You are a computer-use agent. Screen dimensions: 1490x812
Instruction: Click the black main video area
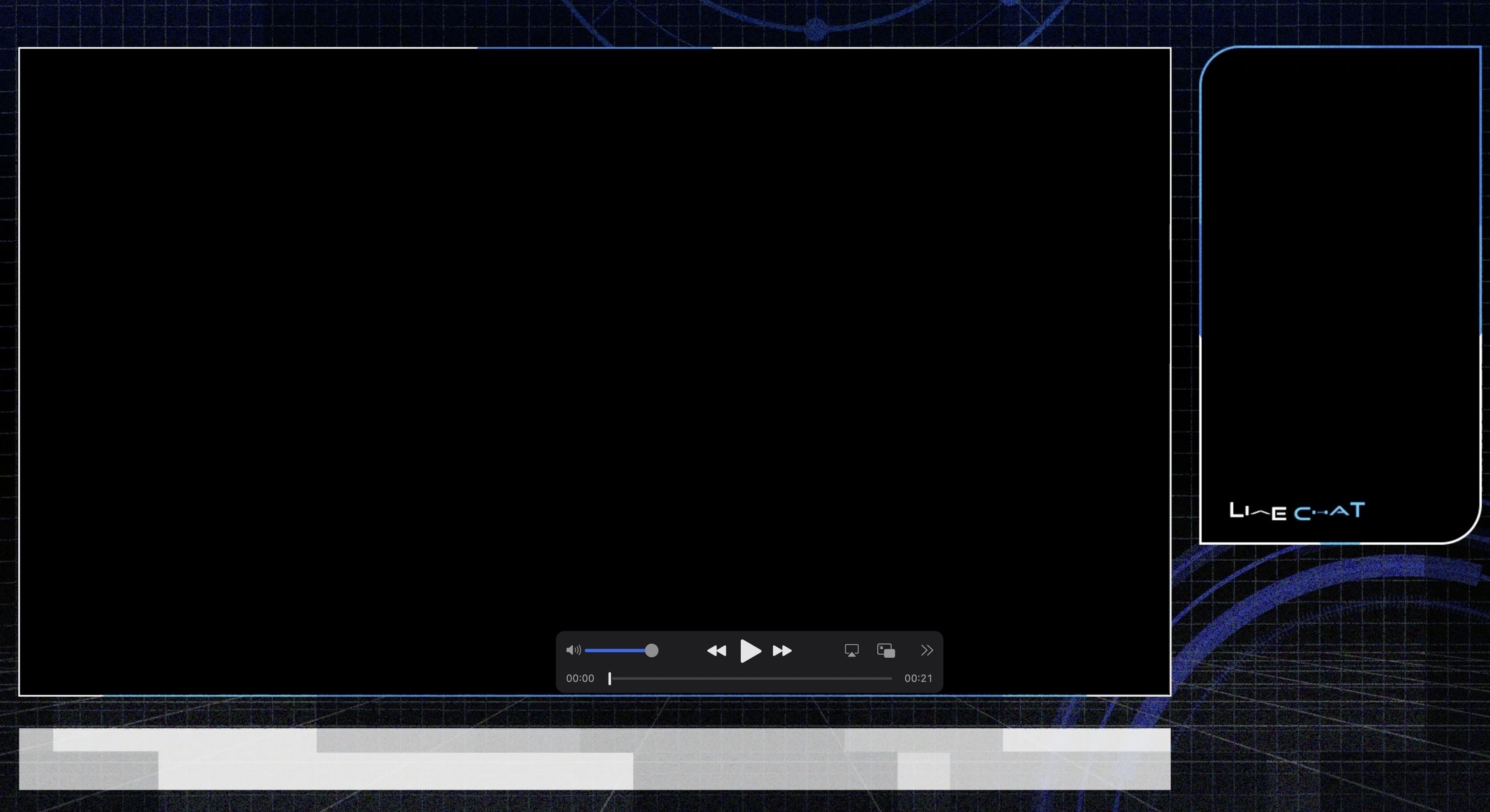tap(594, 335)
